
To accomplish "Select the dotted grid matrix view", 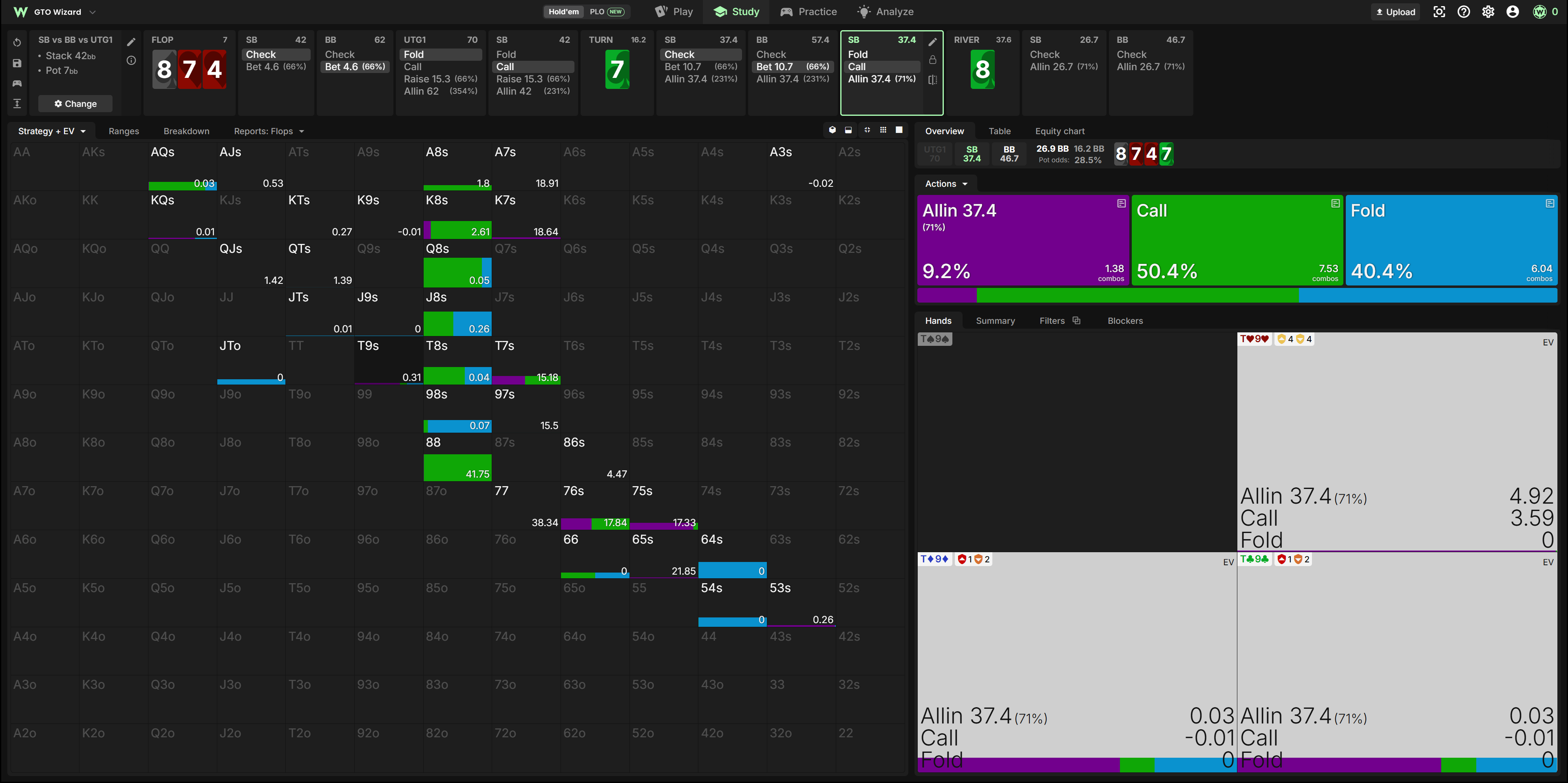I will (883, 130).
